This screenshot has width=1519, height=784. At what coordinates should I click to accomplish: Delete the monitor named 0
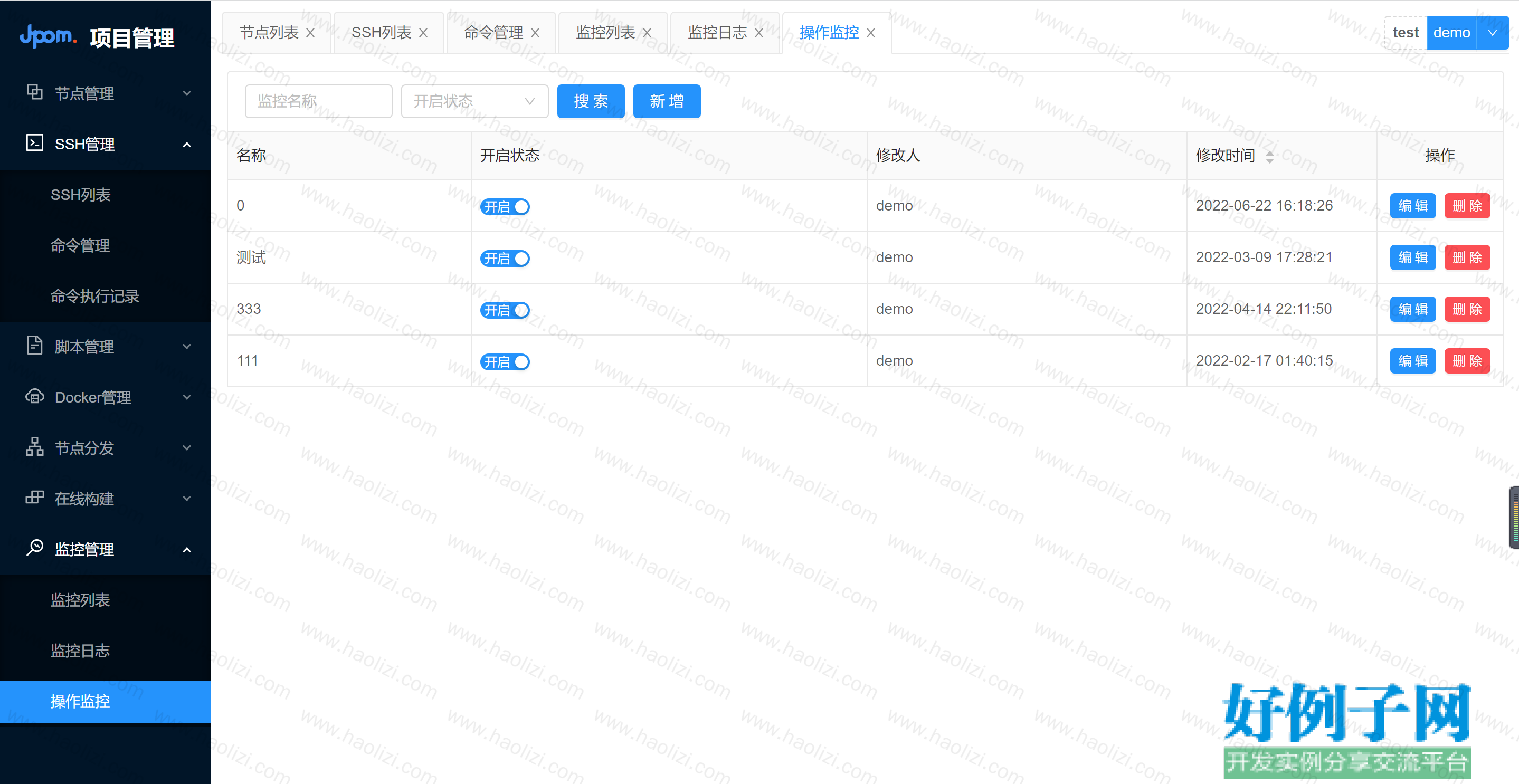coord(1467,206)
